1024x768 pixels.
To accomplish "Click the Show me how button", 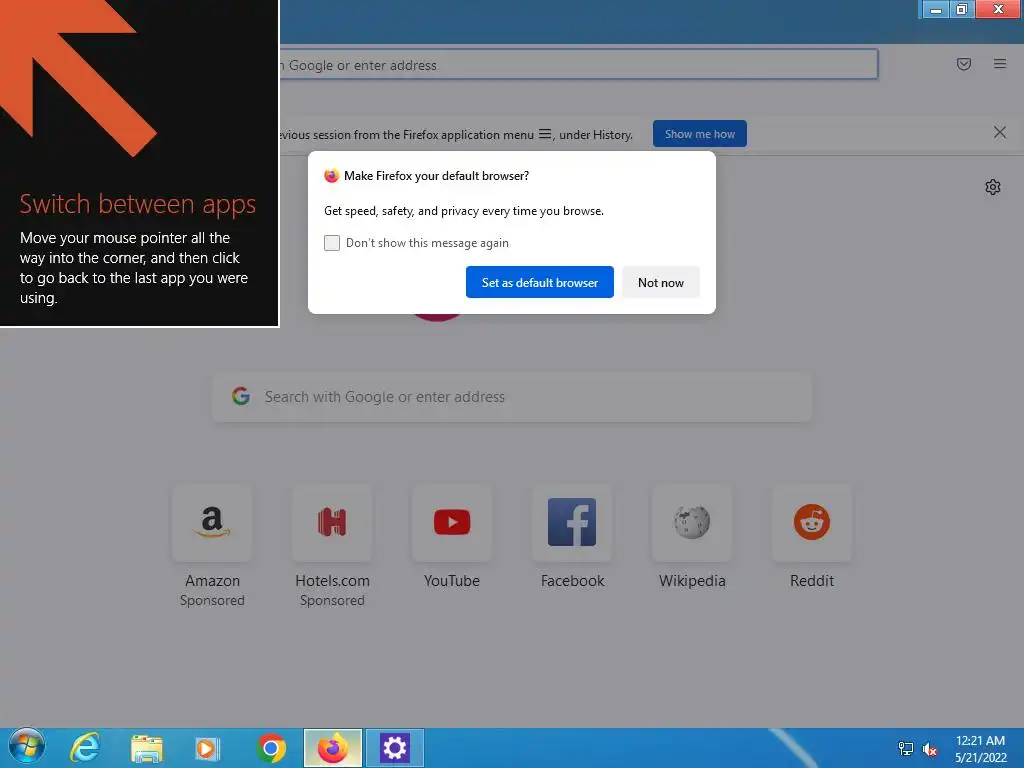I will (699, 134).
